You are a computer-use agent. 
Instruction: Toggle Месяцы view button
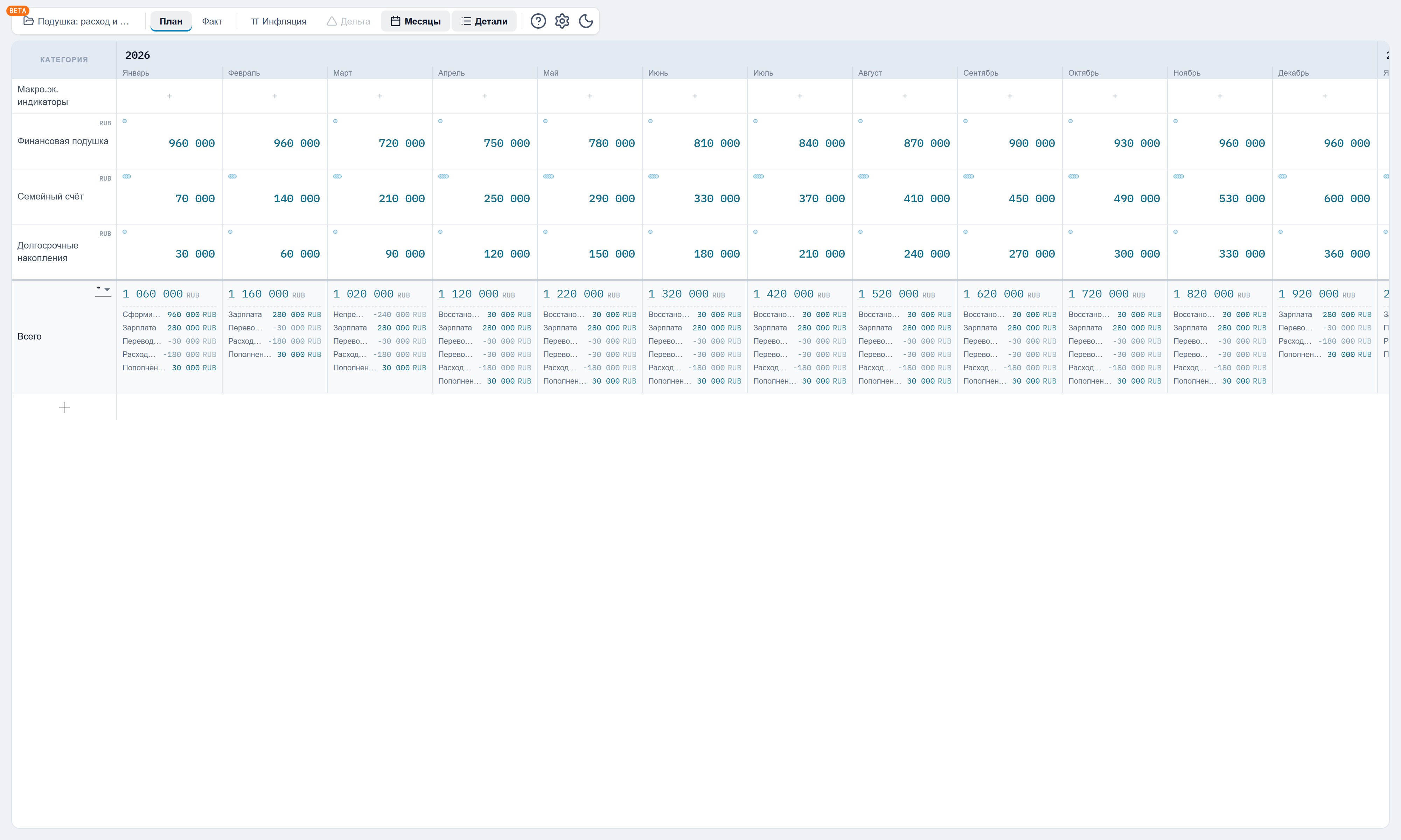pyautogui.click(x=416, y=21)
